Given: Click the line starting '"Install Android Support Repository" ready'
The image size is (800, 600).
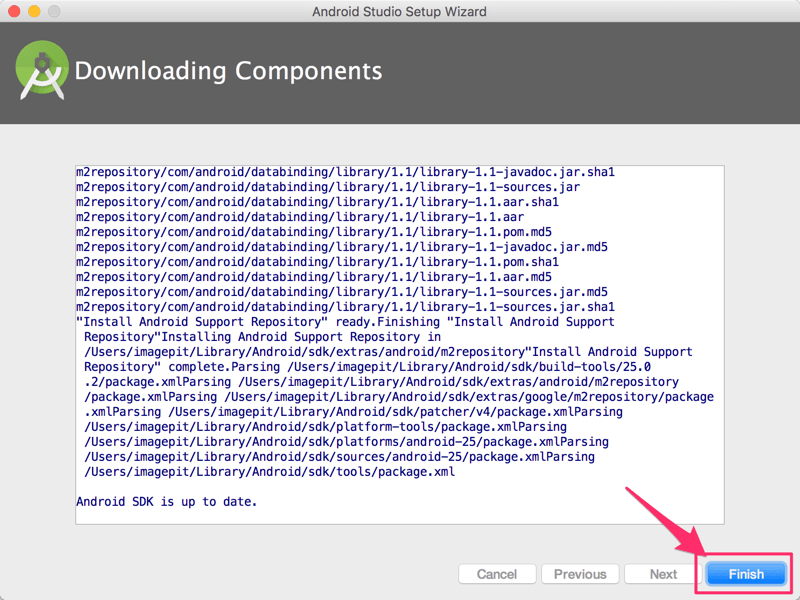Looking at the screenshot, I should tap(345, 322).
